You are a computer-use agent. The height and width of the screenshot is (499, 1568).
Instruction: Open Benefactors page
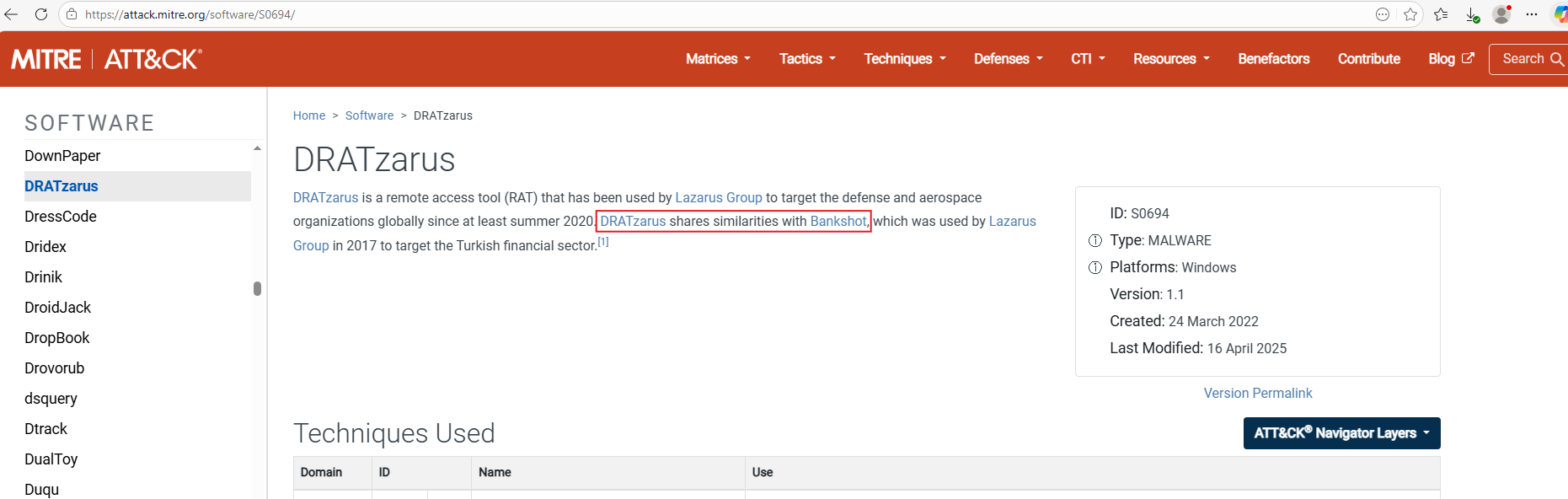pyautogui.click(x=1274, y=59)
